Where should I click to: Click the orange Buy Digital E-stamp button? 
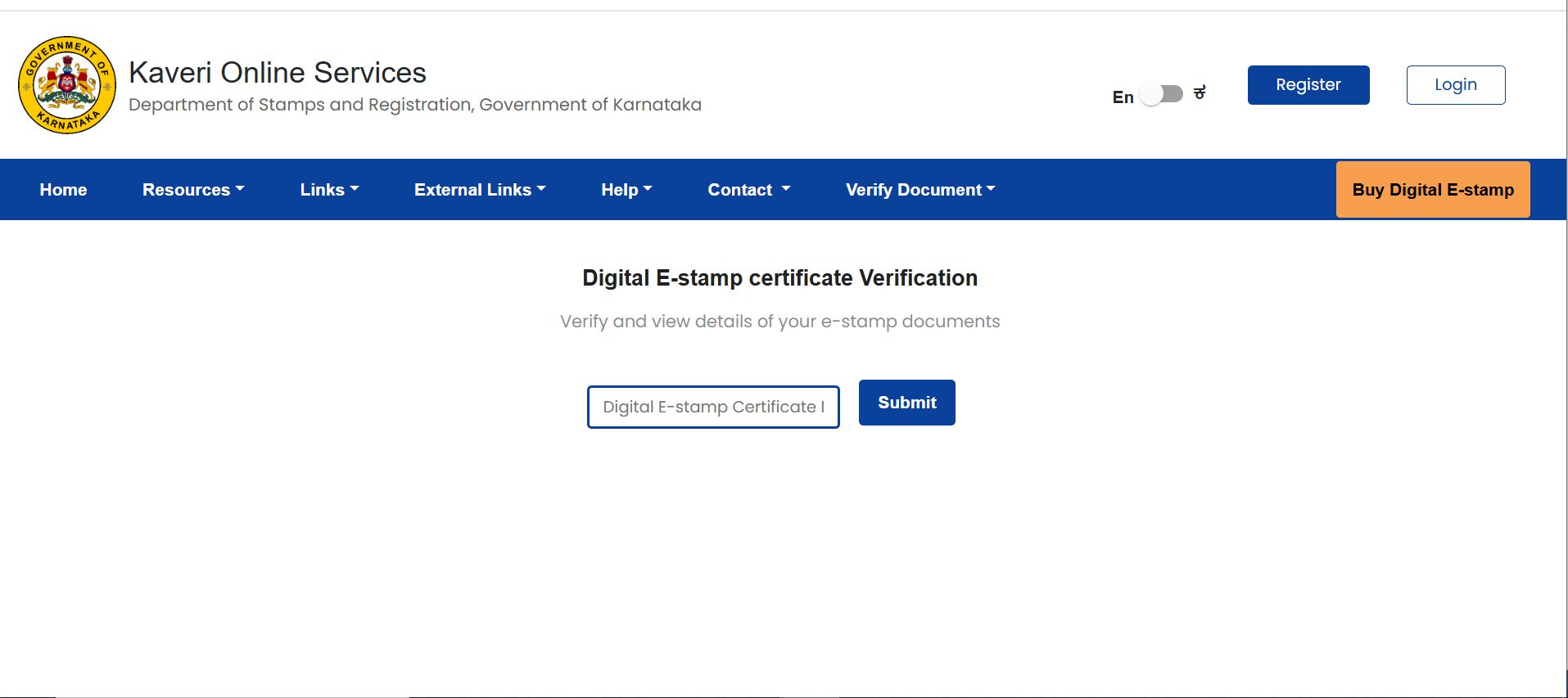[x=1432, y=190]
